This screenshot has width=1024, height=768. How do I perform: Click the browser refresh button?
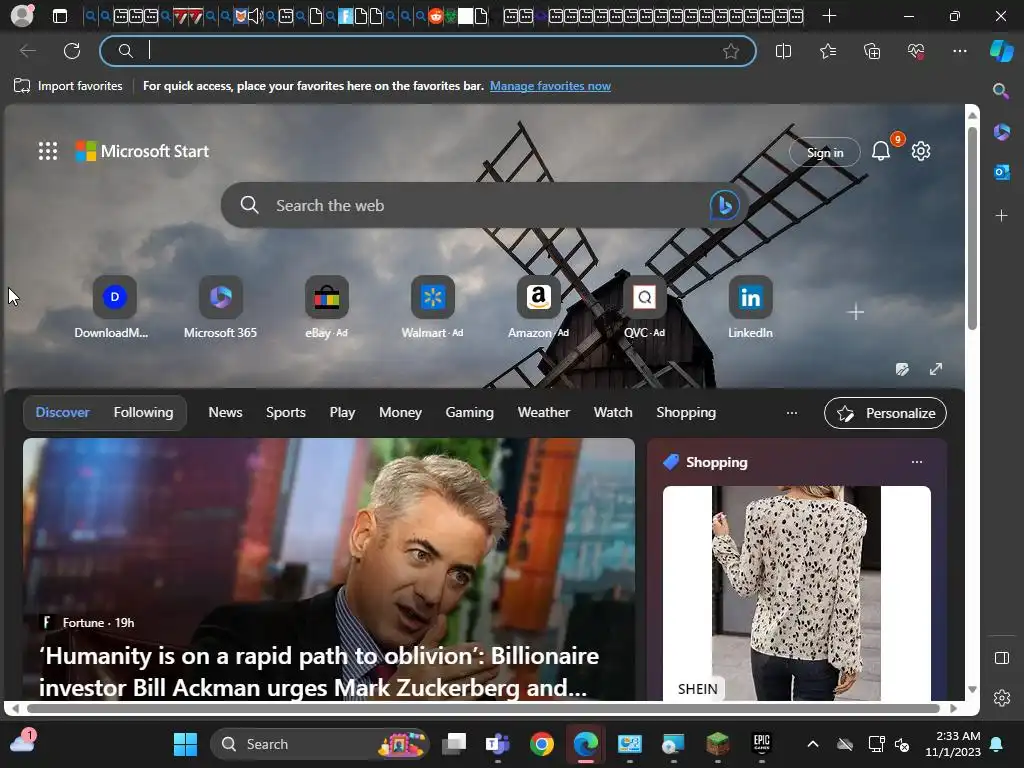(x=72, y=51)
